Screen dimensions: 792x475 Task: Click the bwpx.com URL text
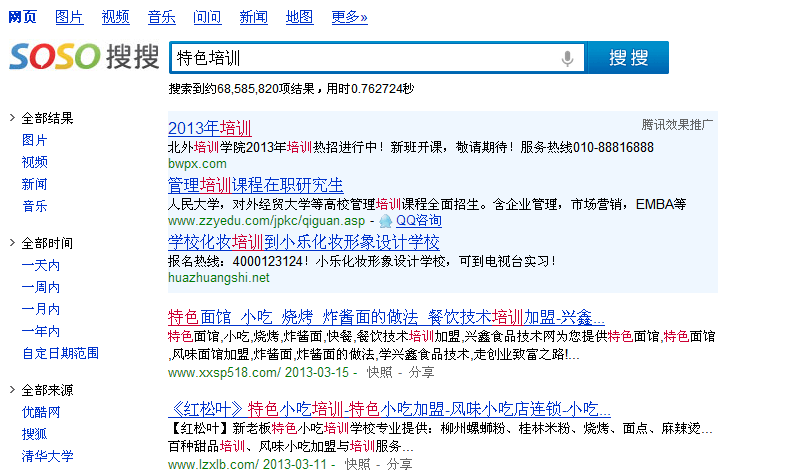tap(197, 164)
